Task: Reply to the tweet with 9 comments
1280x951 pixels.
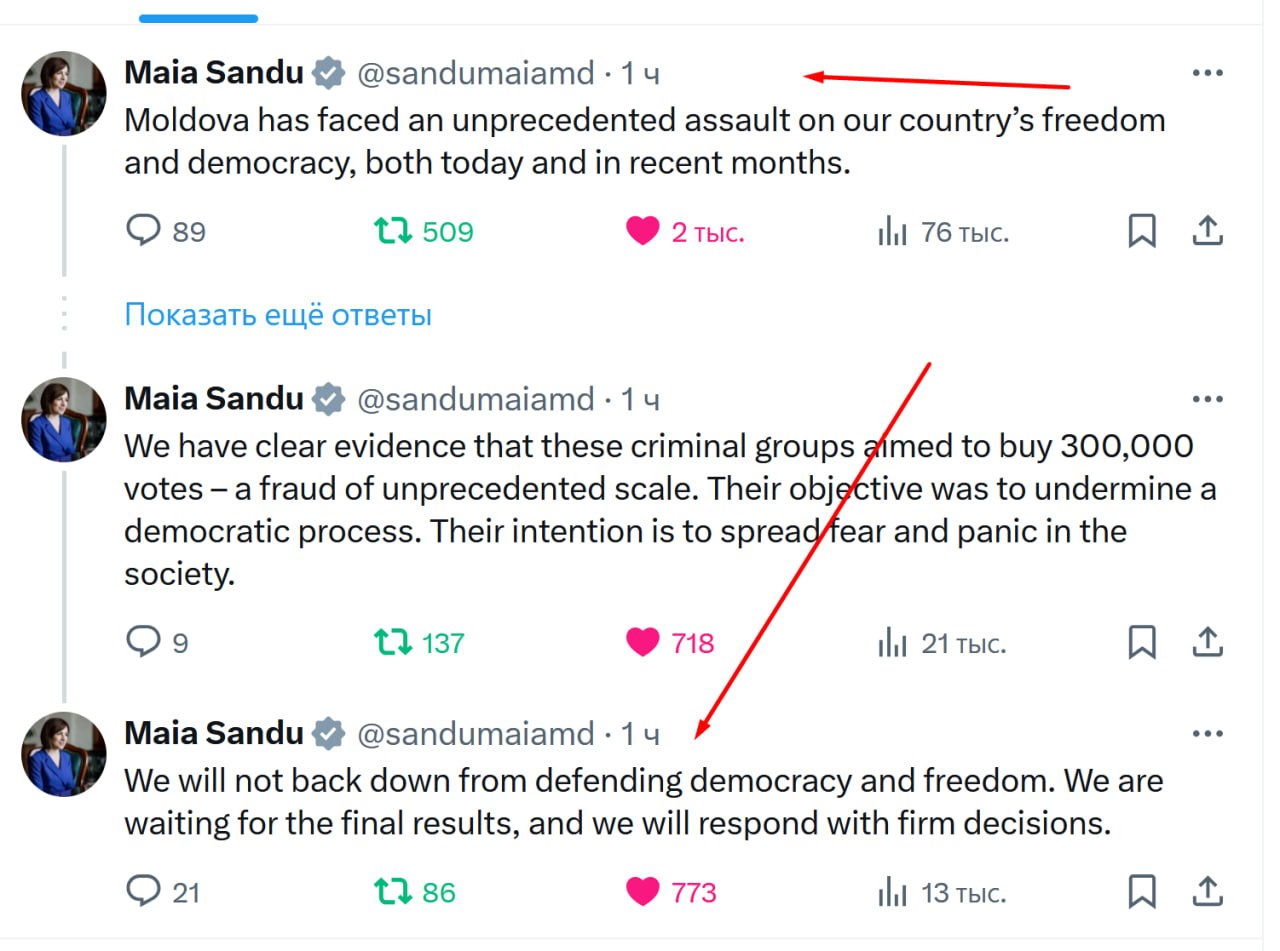Action: pos(144,641)
